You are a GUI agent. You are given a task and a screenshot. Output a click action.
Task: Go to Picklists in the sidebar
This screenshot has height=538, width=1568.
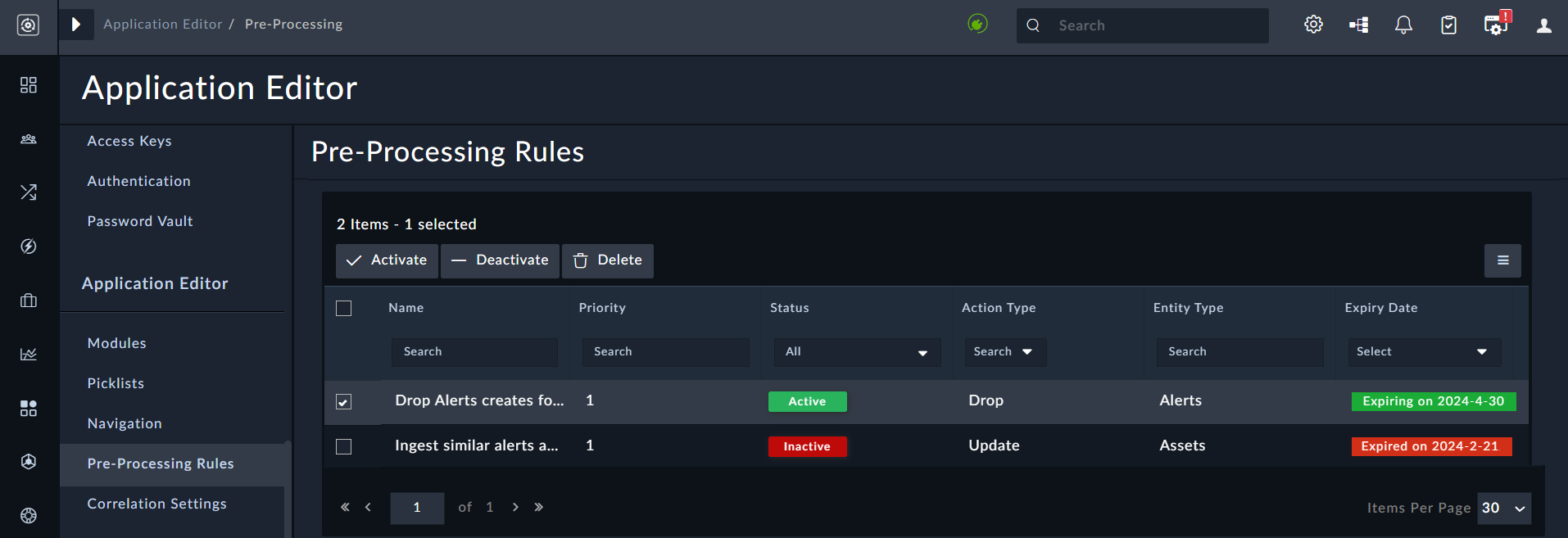[x=116, y=383]
